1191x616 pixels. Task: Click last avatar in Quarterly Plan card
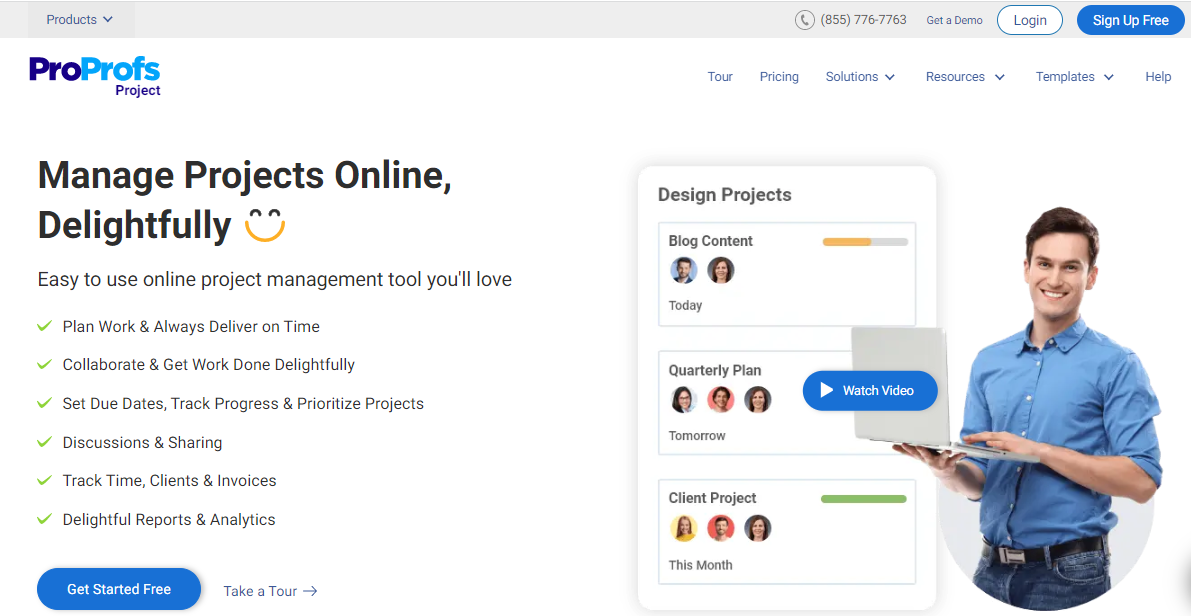click(x=758, y=400)
